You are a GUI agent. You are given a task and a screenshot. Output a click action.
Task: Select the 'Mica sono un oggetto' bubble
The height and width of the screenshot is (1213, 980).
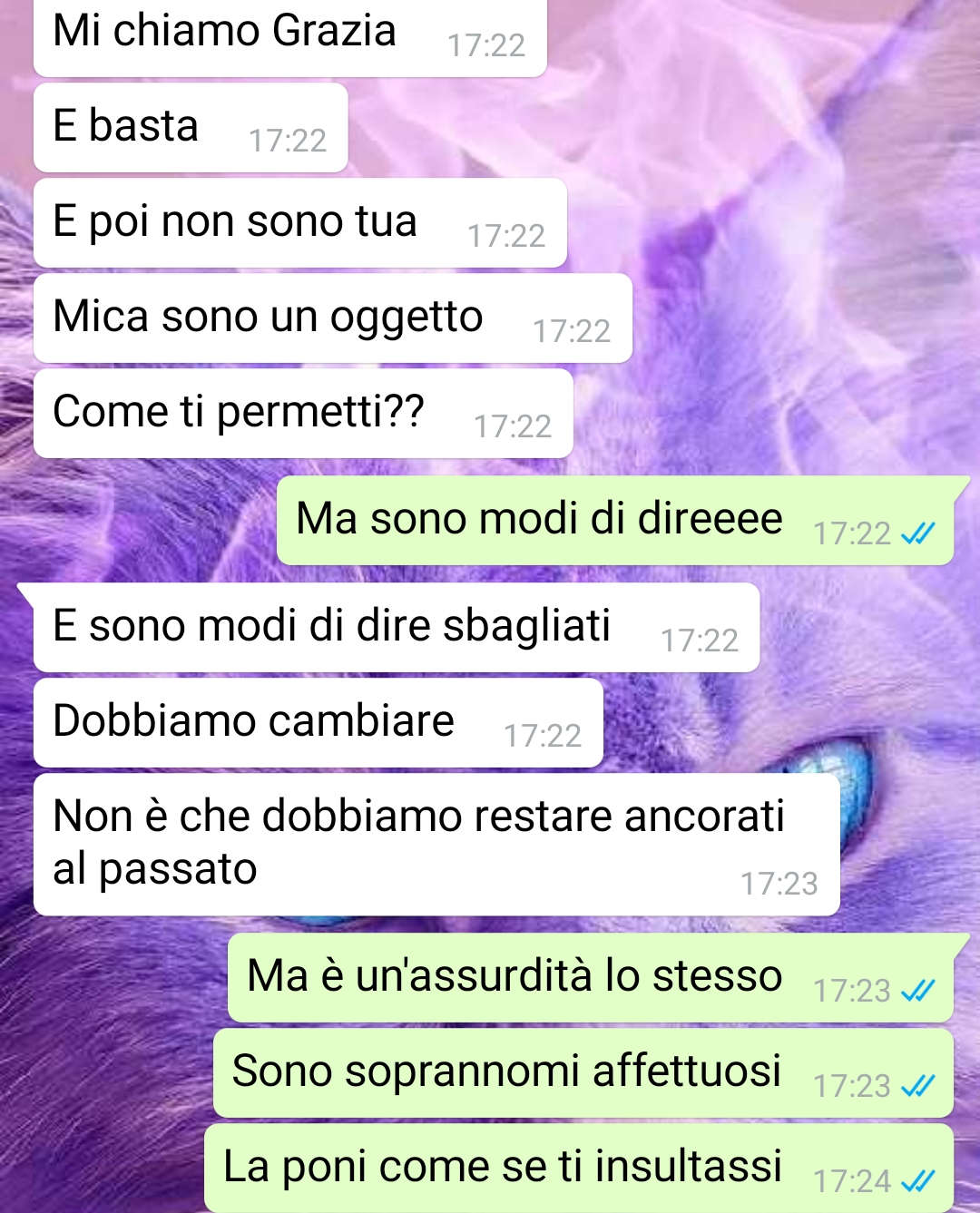[333, 318]
